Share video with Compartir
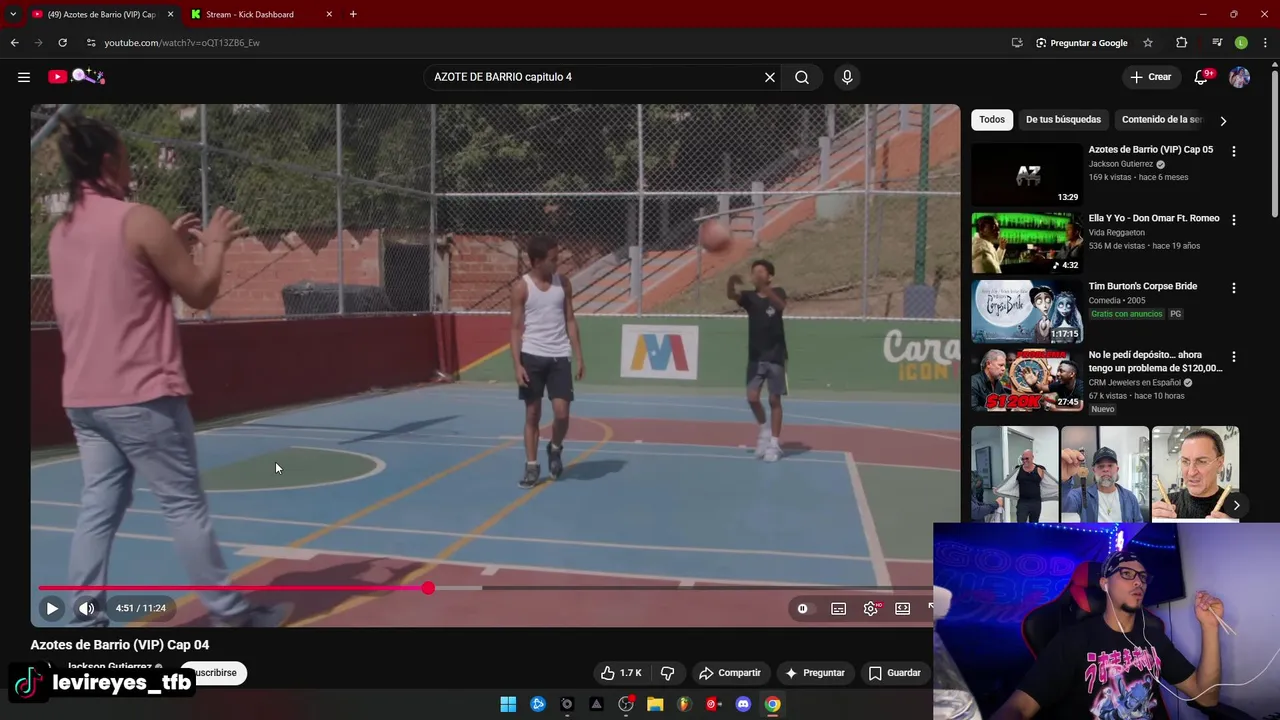This screenshot has height=720, width=1280. pyautogui.click(x=730, y=673)
